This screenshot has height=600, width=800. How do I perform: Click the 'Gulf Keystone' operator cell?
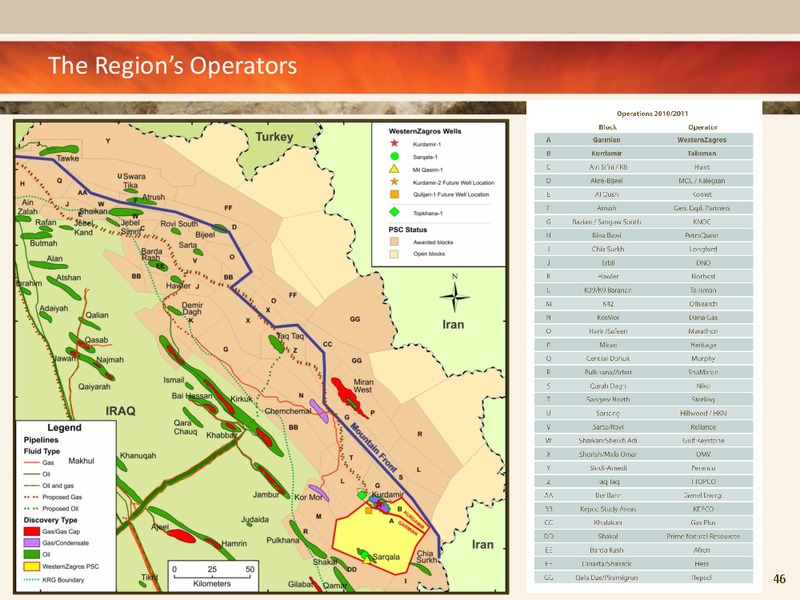point(702,440)
